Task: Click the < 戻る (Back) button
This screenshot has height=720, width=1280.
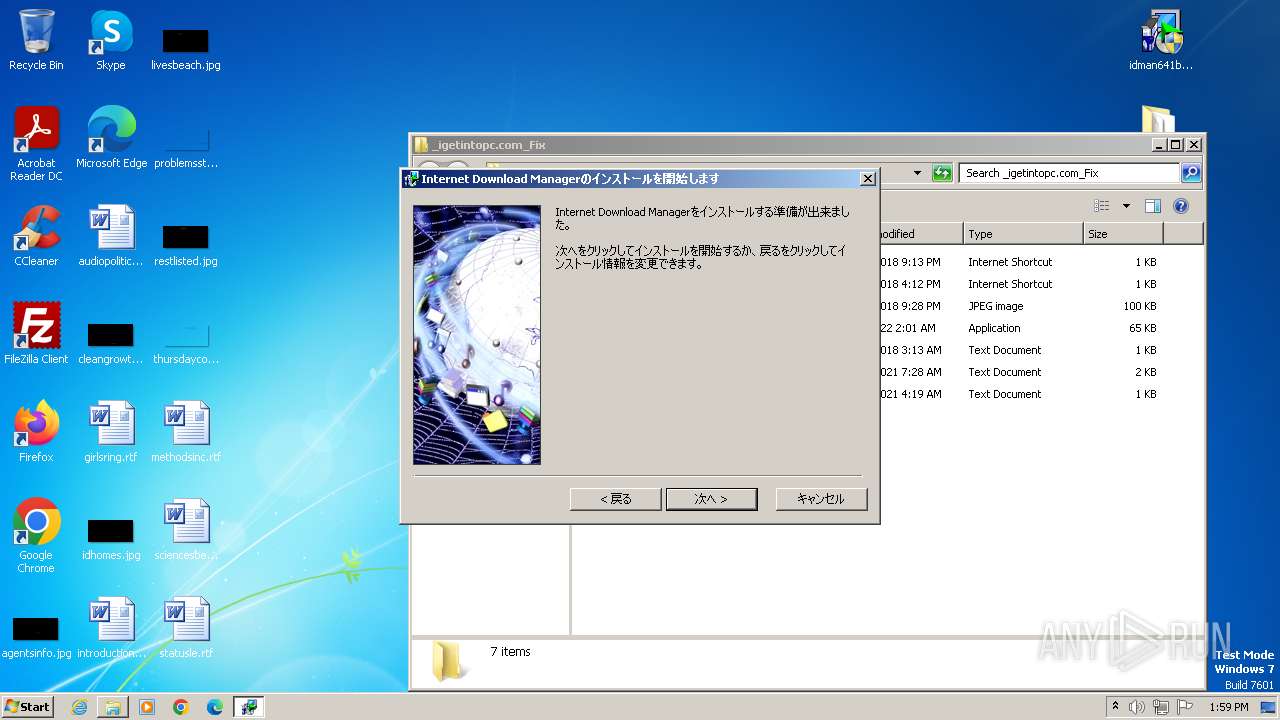Action: click(615, 499)
